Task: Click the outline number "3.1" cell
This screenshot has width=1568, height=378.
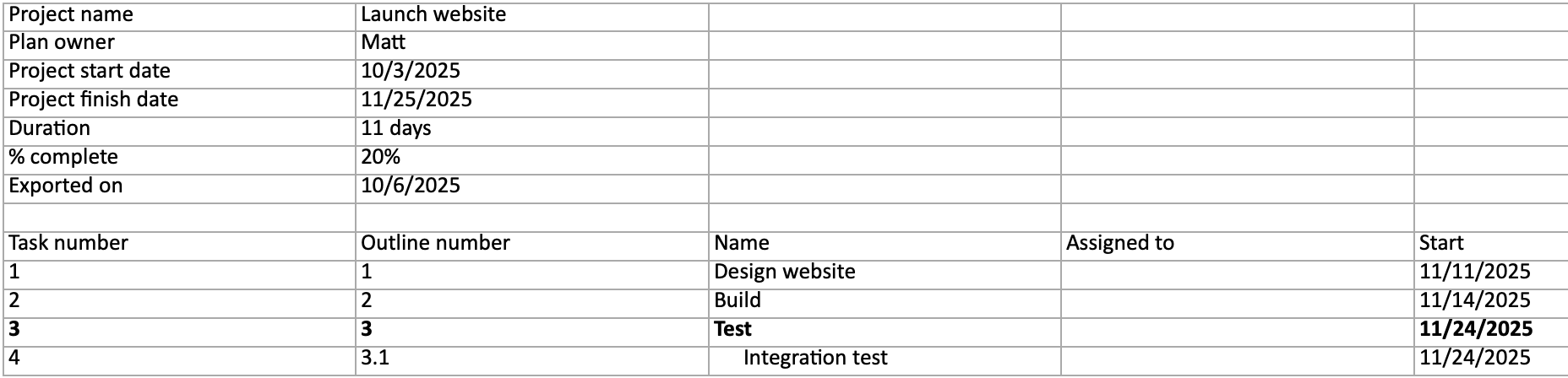Action: [x=375, y=358]
